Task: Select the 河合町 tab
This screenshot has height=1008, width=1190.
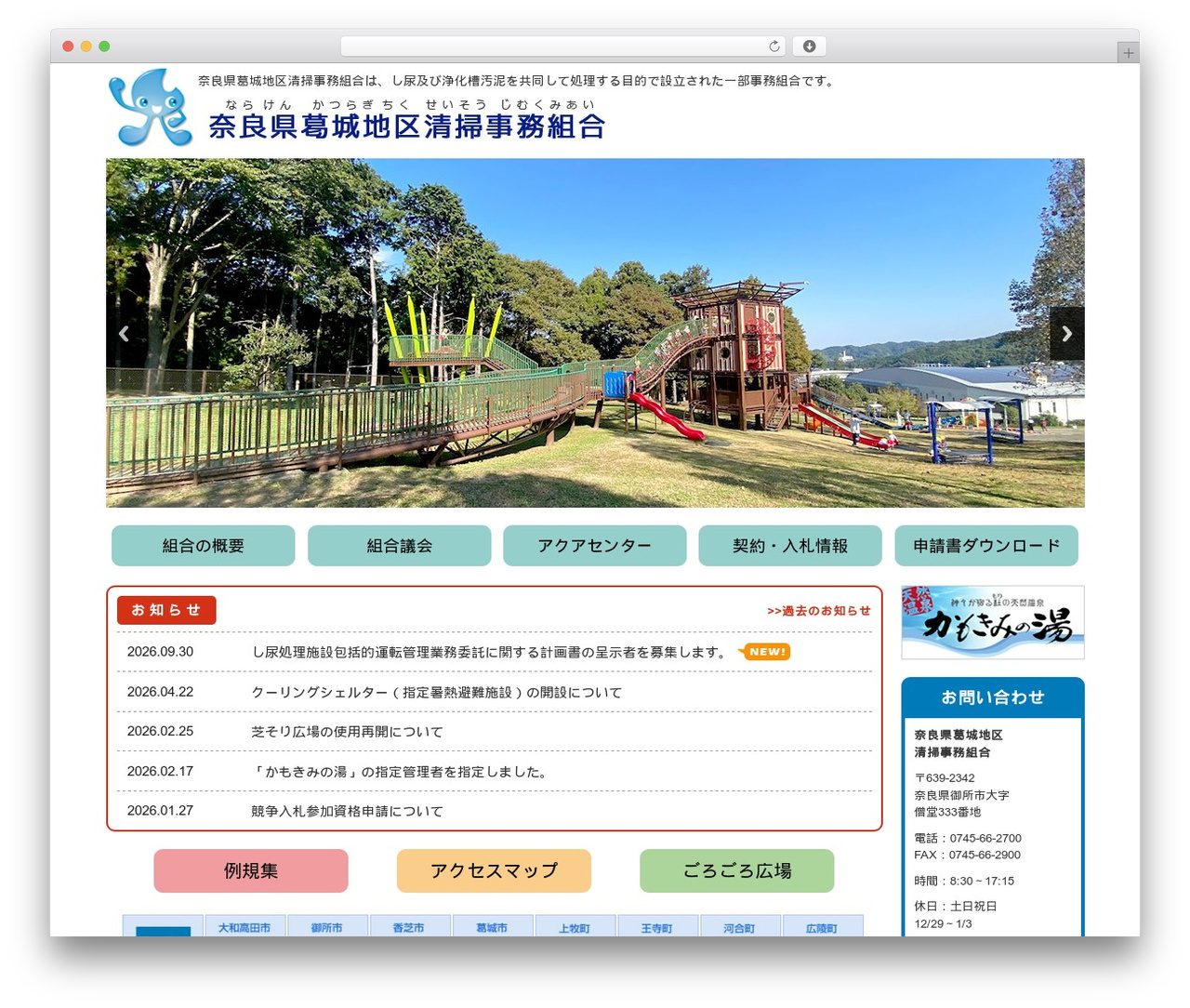Action: point(739,926)
